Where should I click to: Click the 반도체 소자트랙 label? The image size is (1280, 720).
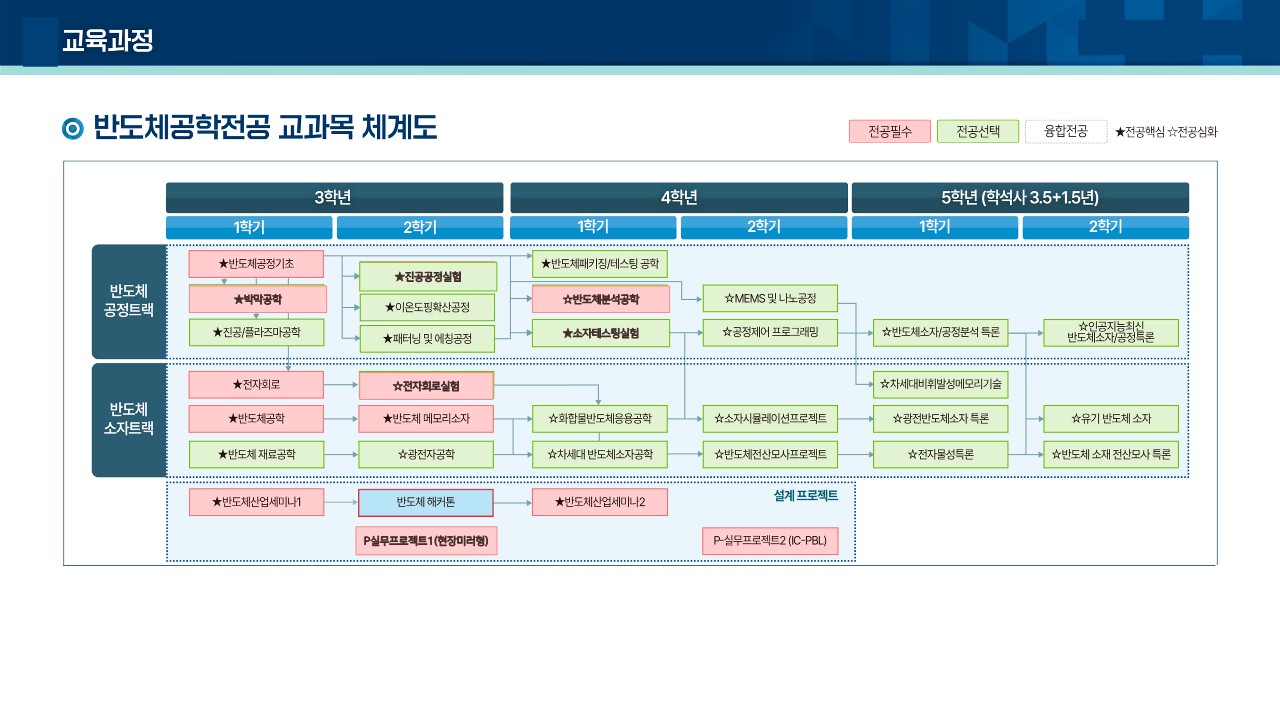[129, 419]
